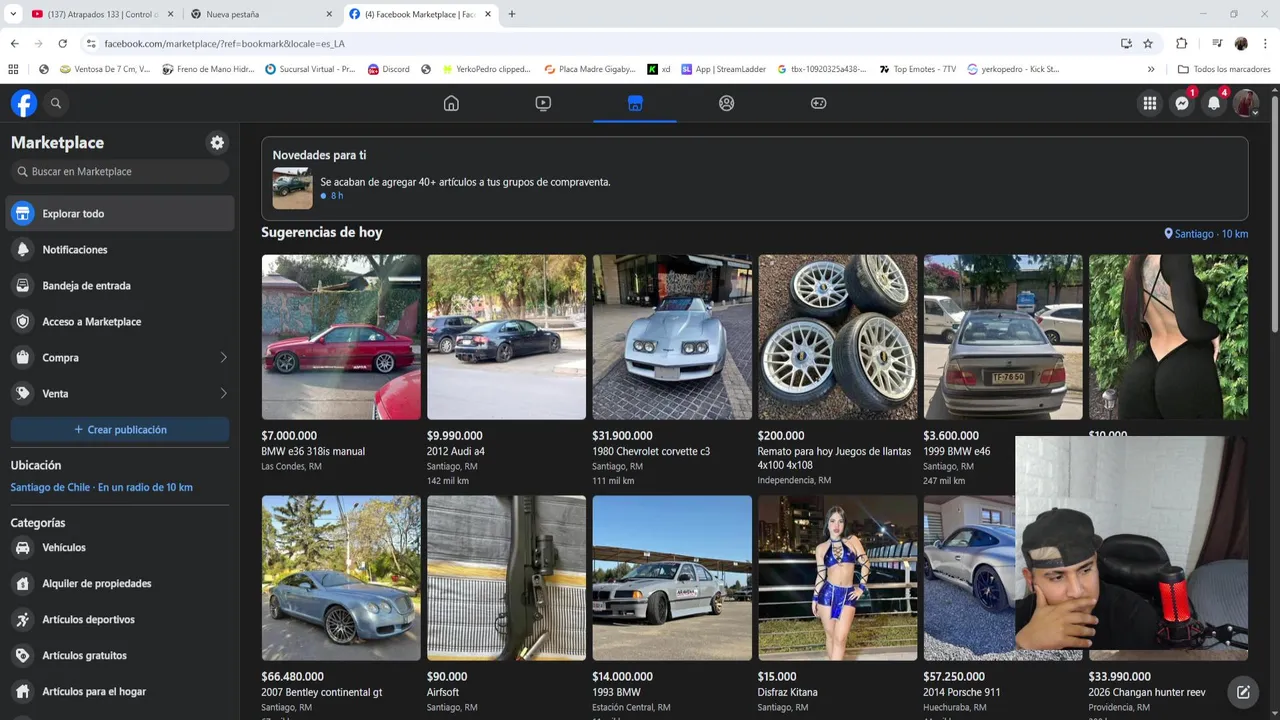
Task: Expand hidden bookmarks chevron
Action: 1151,69
